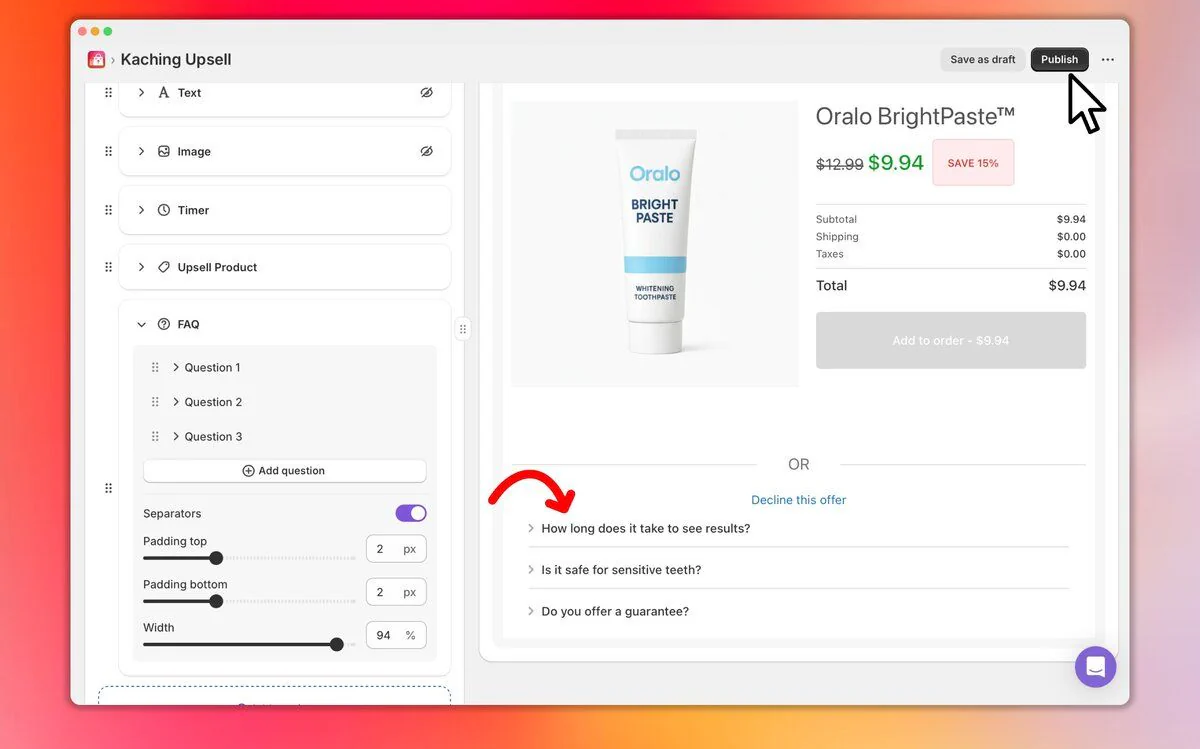
Task: Click the panel divider resize handle
Action: [463, 329]
